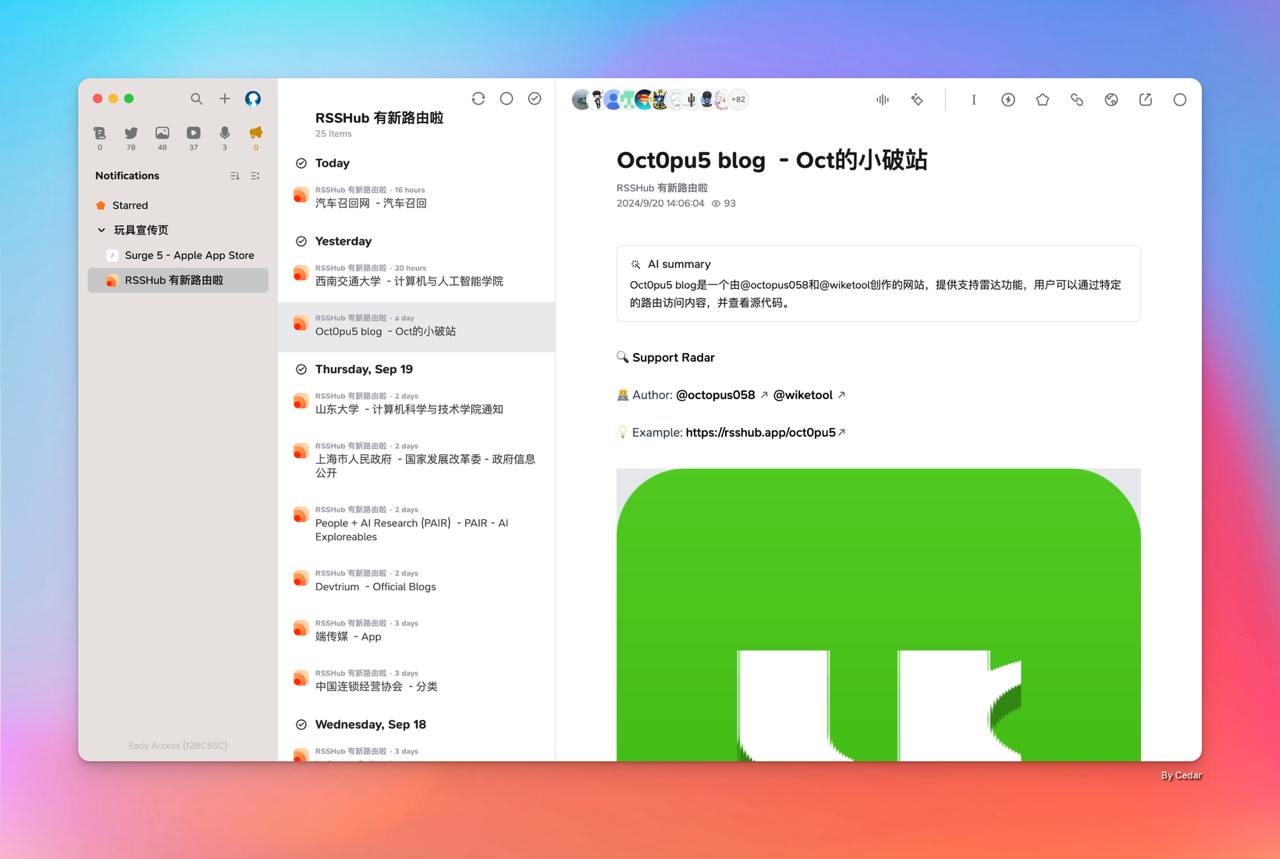Open the 西南交通大学 - 计算机与人工智能学院 entry

pos(416,275)
